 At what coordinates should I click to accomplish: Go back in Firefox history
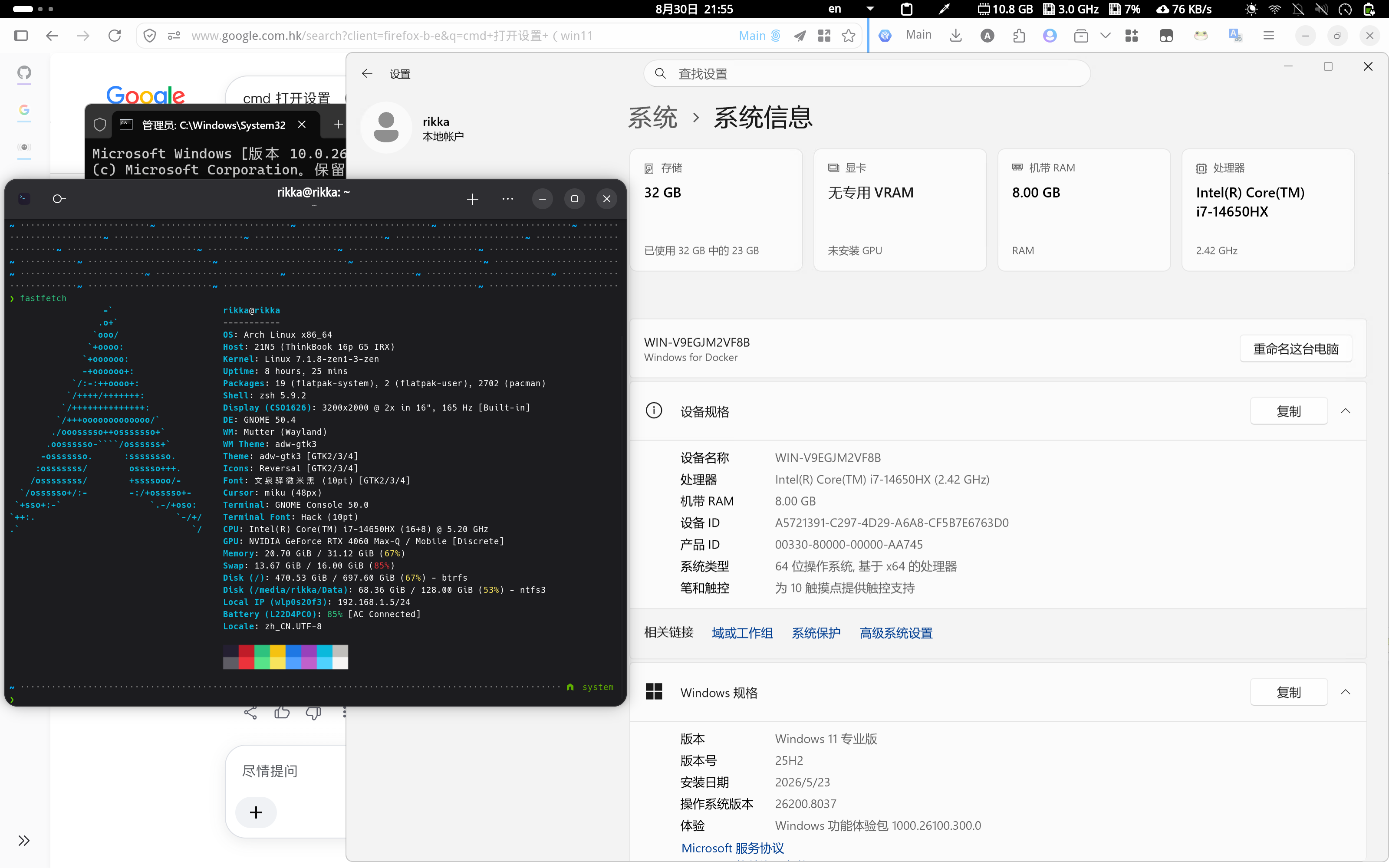pyautogui.click(x=52, y=36)
